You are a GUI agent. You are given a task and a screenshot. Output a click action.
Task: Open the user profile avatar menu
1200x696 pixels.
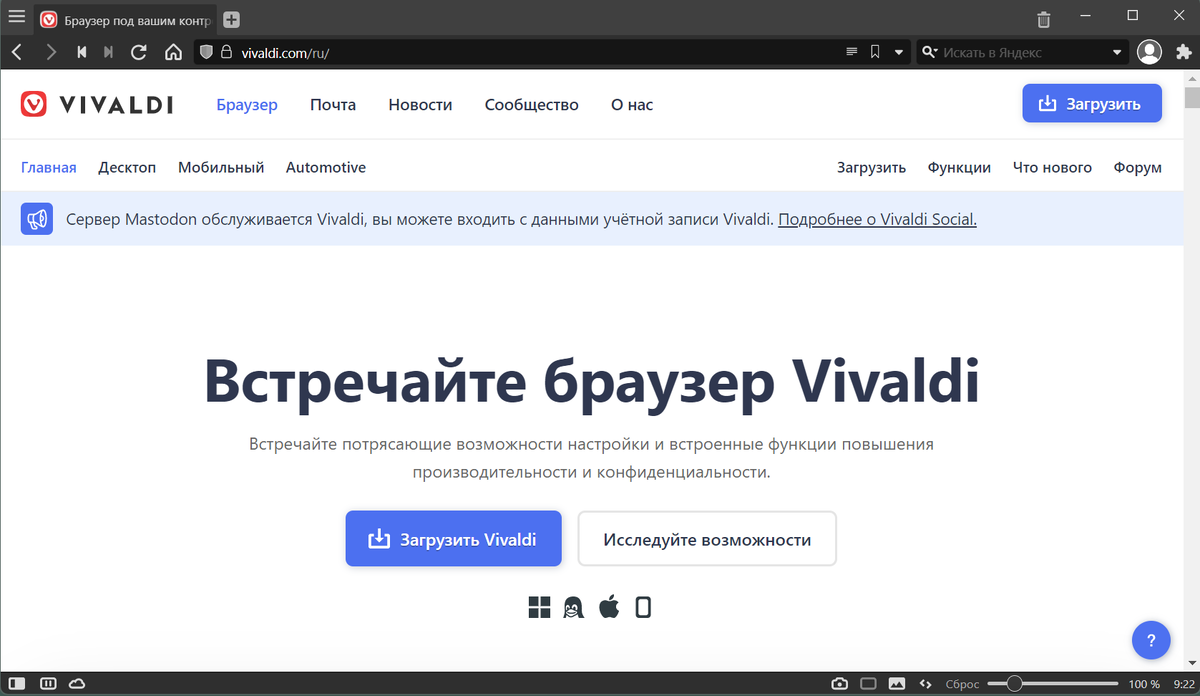1150,52
